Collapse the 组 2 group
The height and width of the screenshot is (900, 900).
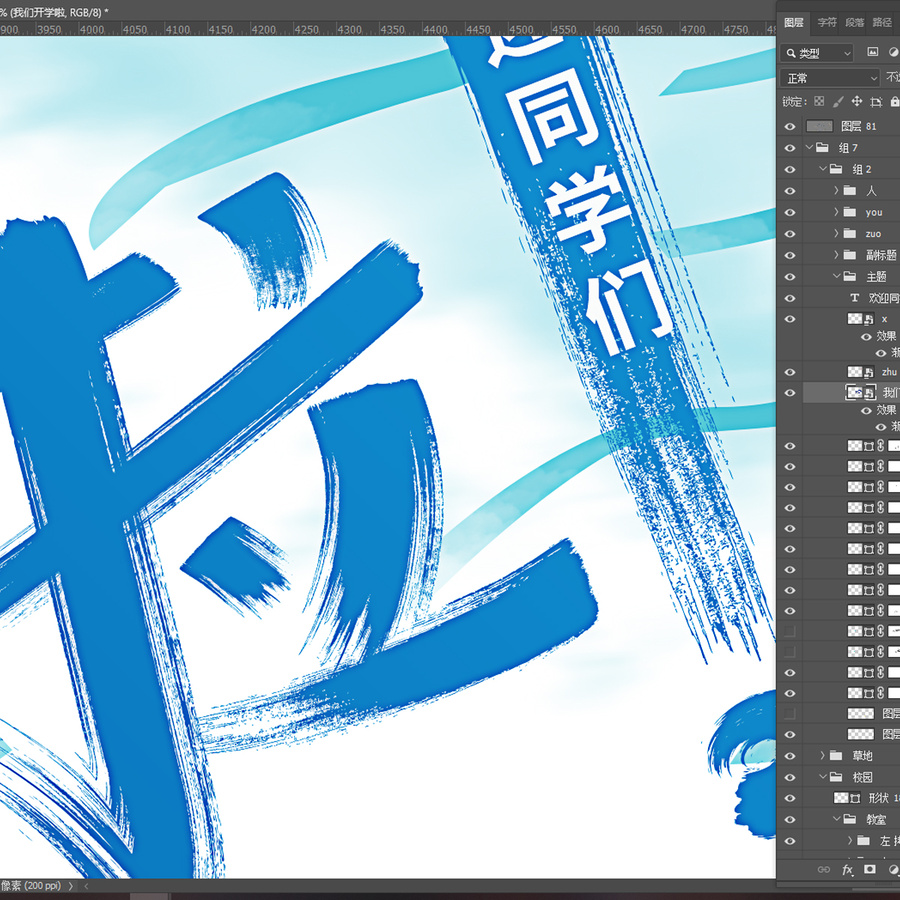(x=823, y=169)
